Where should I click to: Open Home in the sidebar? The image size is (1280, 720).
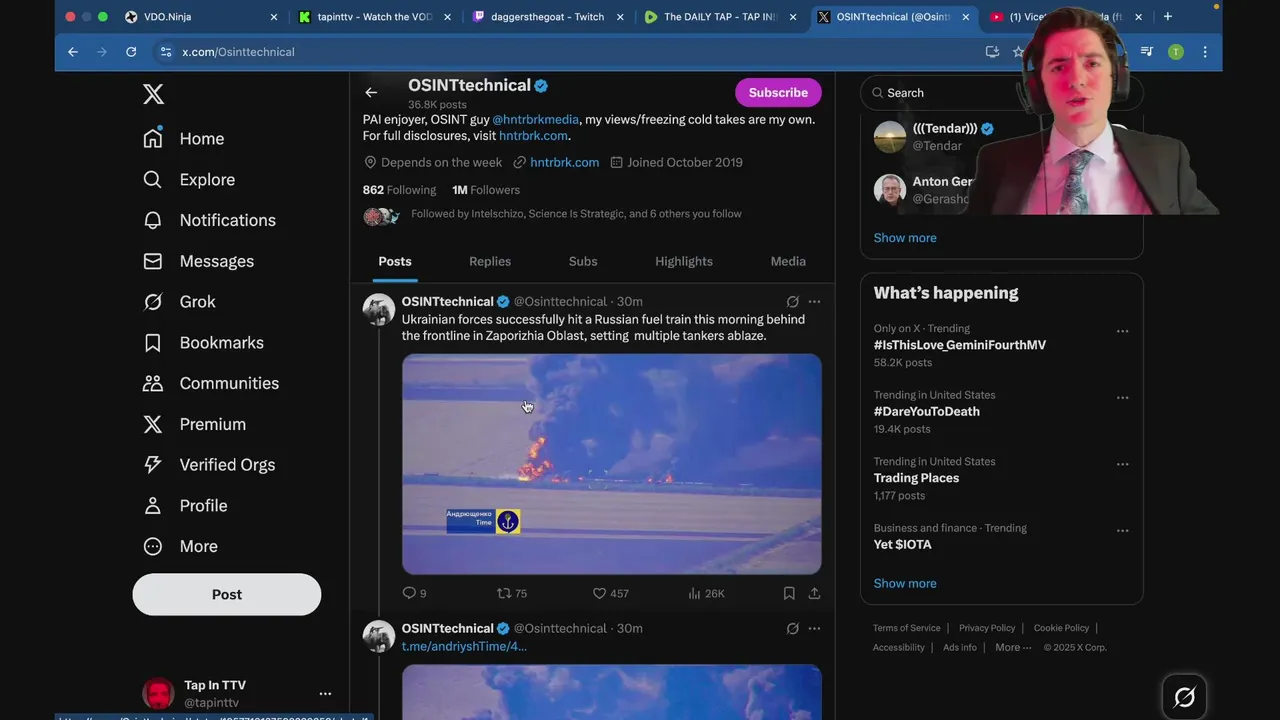coord(183,139)
